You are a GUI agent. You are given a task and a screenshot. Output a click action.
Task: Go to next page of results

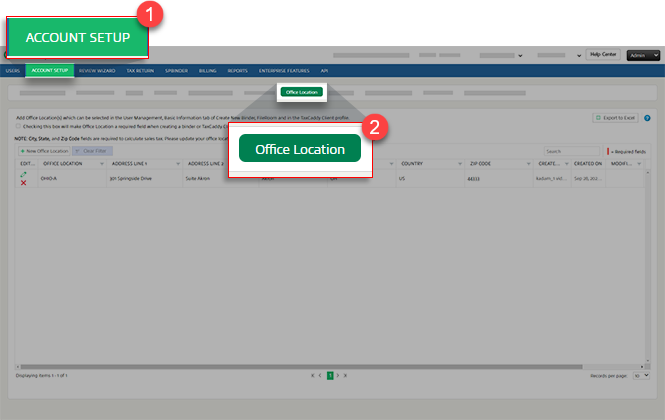click(338, 375)
